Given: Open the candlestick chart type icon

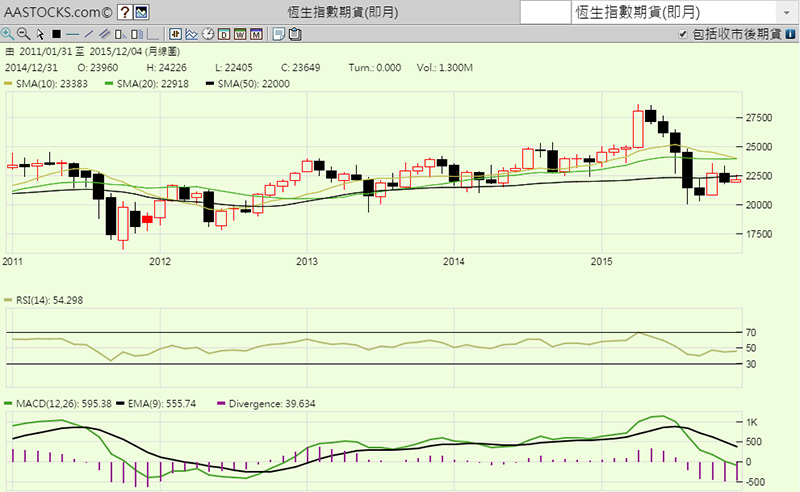Looking at the screenshot, I should (x=174, y=33).
